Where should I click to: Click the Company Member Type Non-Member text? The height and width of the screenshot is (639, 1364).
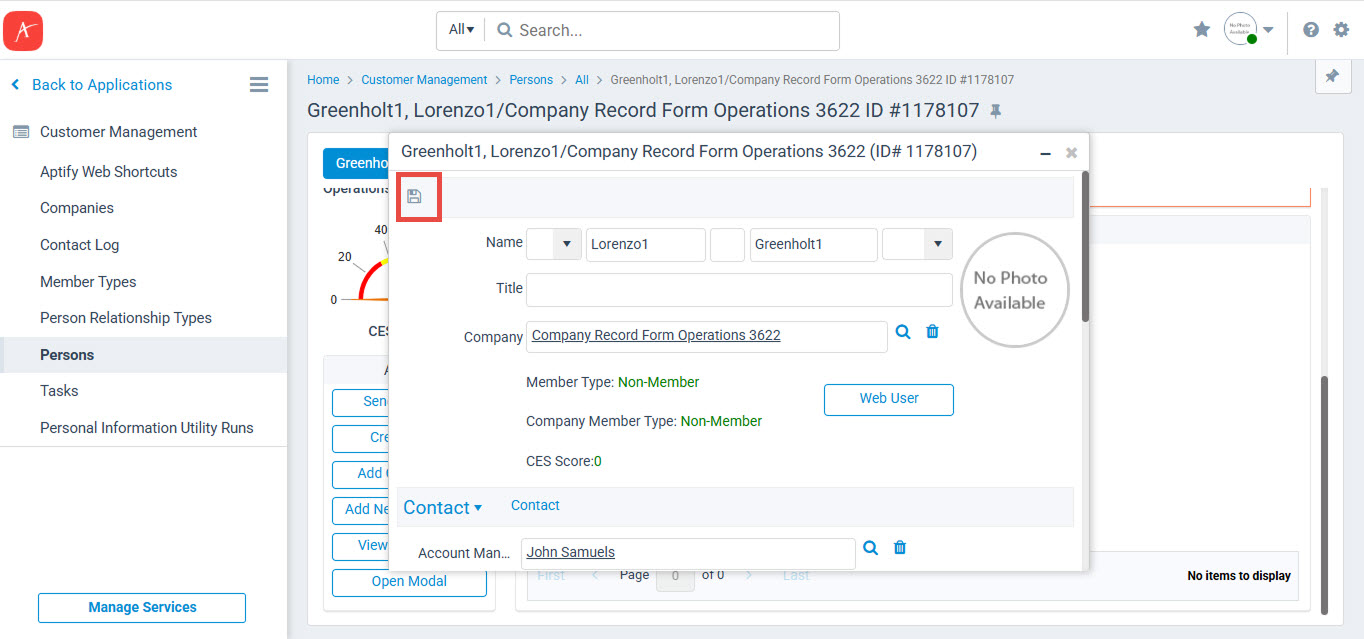[x=644, y=421]
